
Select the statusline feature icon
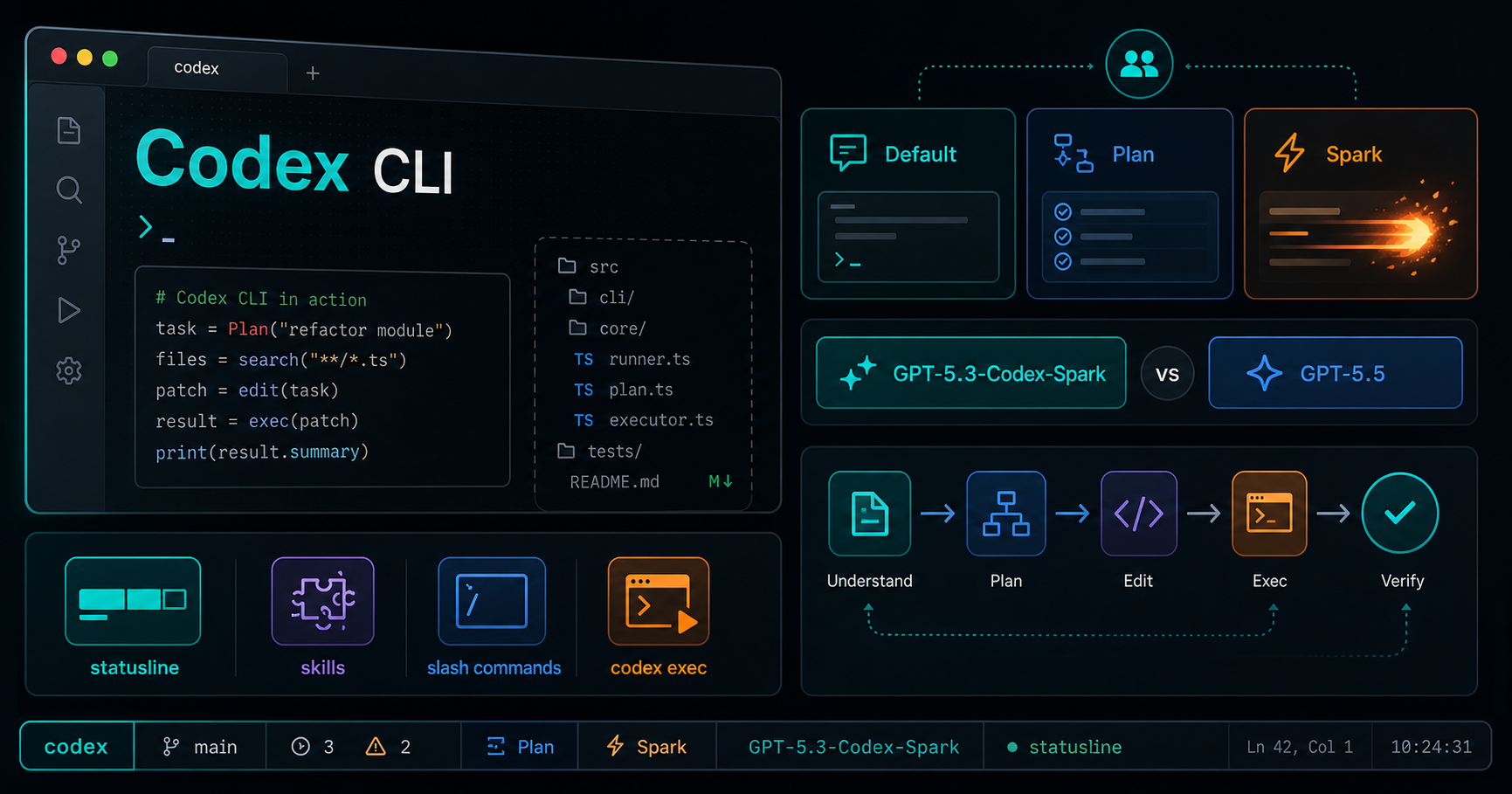pyautogui.click(x=133, y=601)
